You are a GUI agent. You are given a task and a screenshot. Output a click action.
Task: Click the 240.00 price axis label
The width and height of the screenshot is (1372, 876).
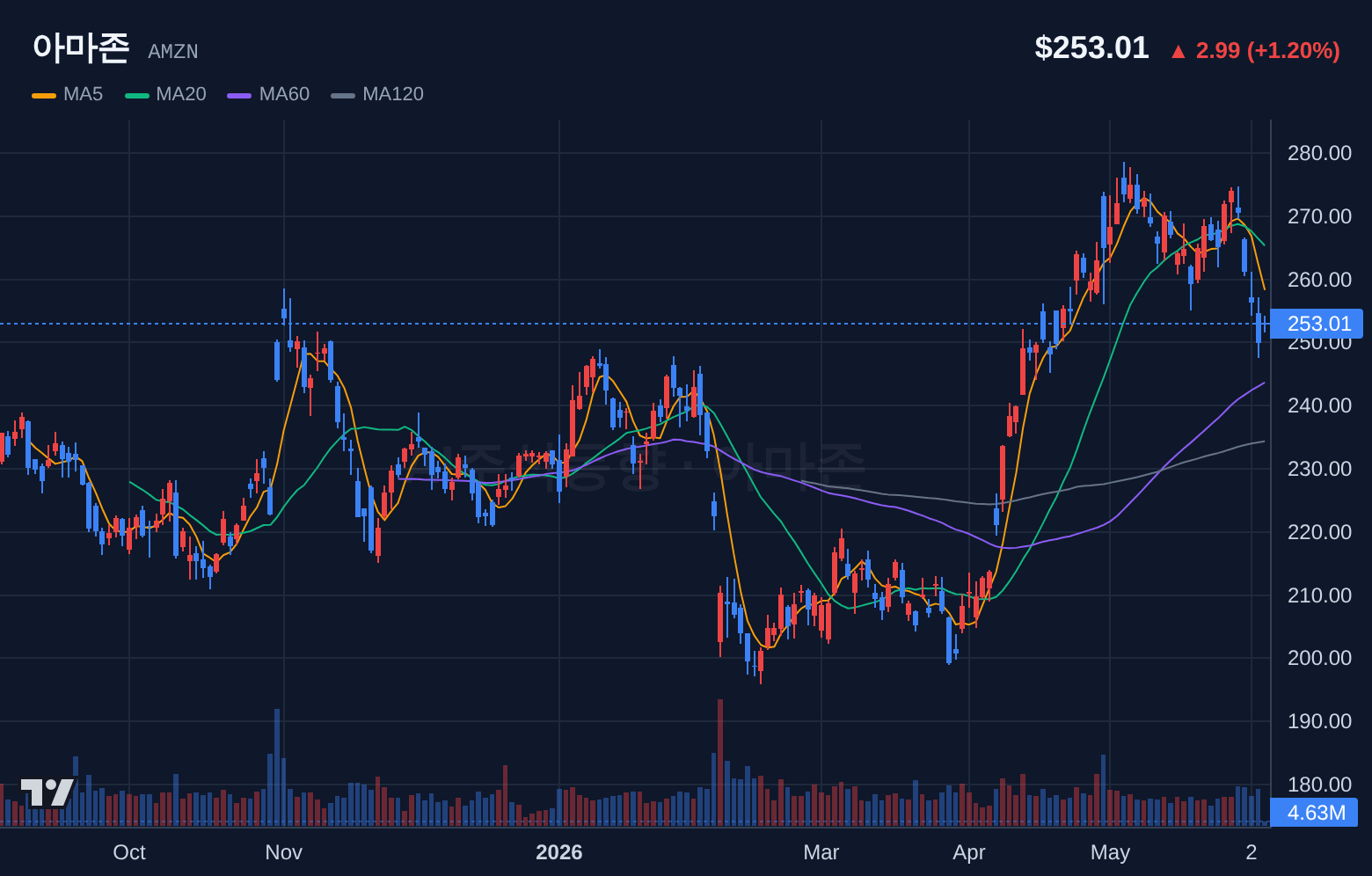[1319, 405]
